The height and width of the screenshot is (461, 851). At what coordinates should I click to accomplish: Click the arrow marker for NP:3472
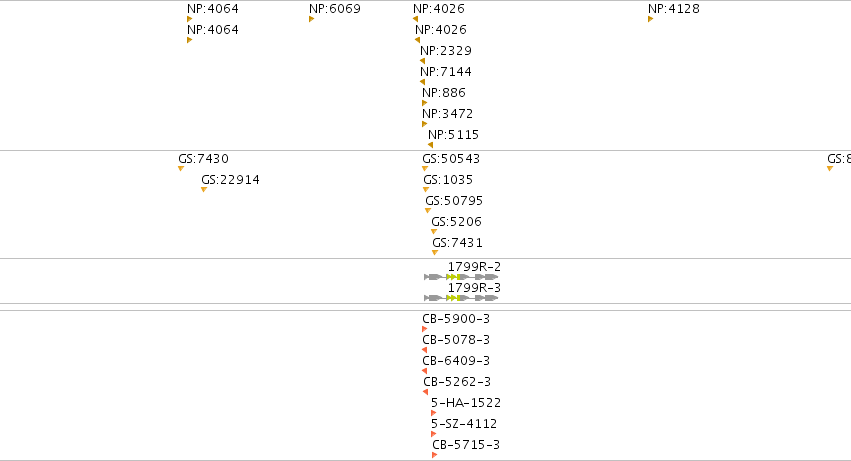[x=424, y=124]
